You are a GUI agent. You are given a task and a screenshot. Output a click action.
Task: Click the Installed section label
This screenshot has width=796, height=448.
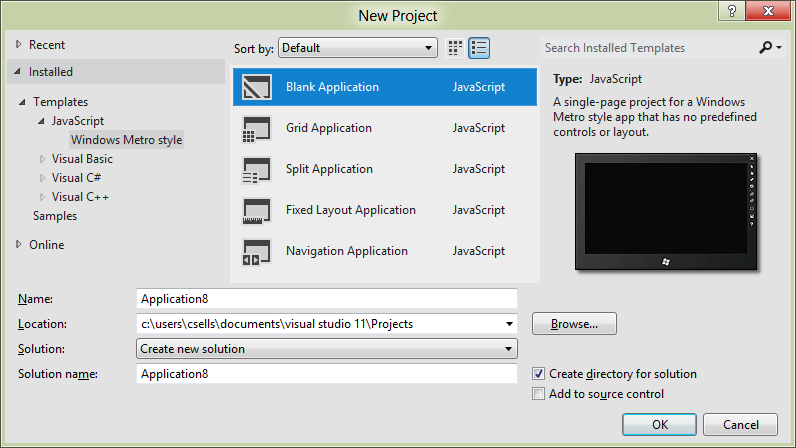tap(51, 72)
